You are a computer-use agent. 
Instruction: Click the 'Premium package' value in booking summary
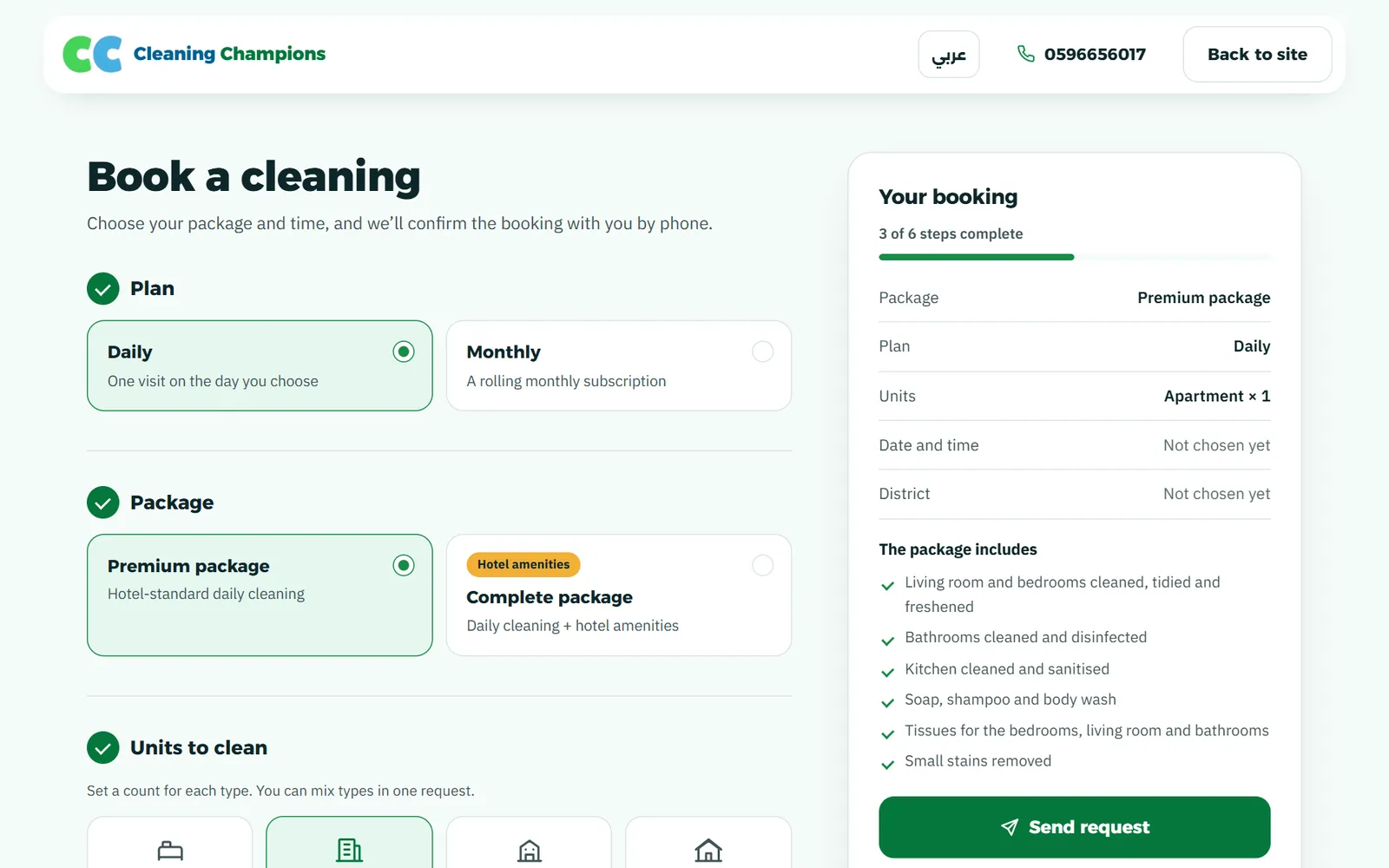(x=1204, y=298)
